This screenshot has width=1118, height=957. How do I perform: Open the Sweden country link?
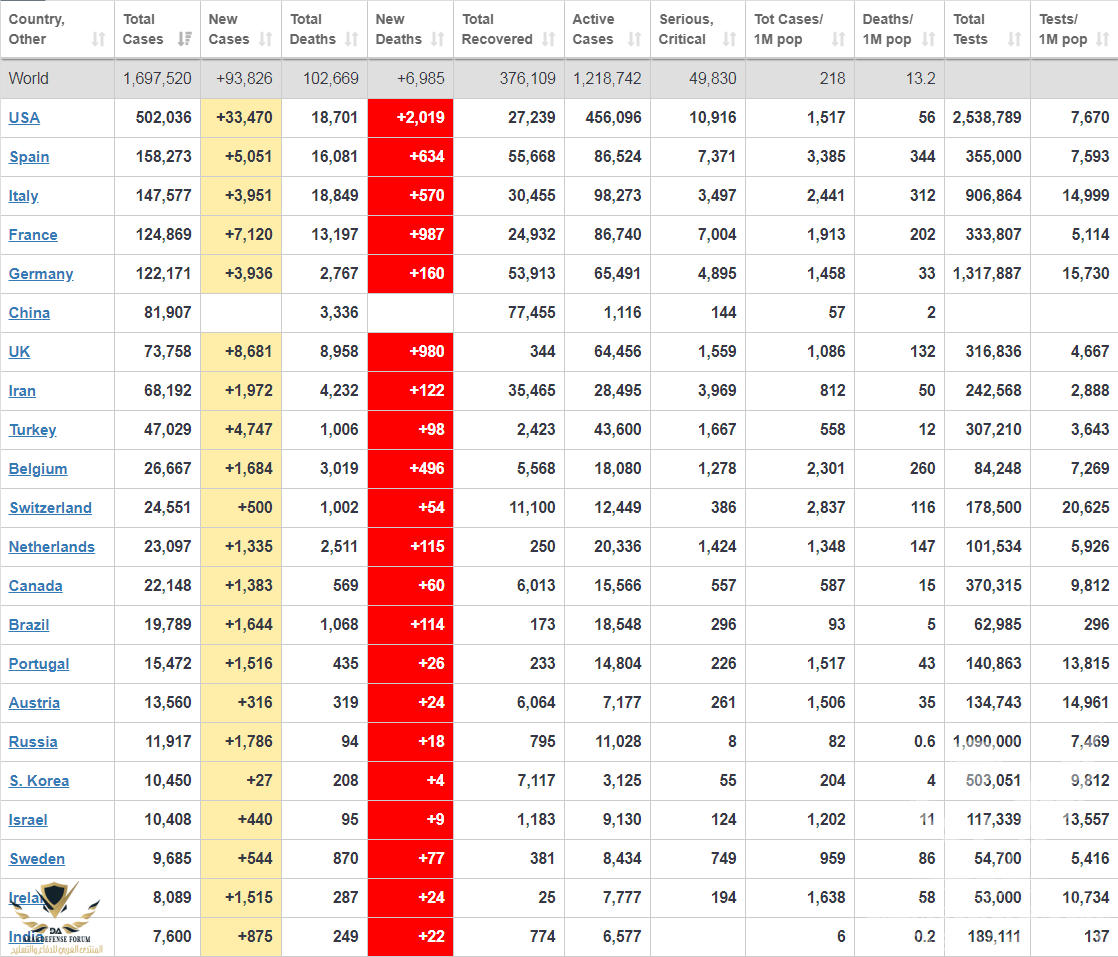point(37,859)
